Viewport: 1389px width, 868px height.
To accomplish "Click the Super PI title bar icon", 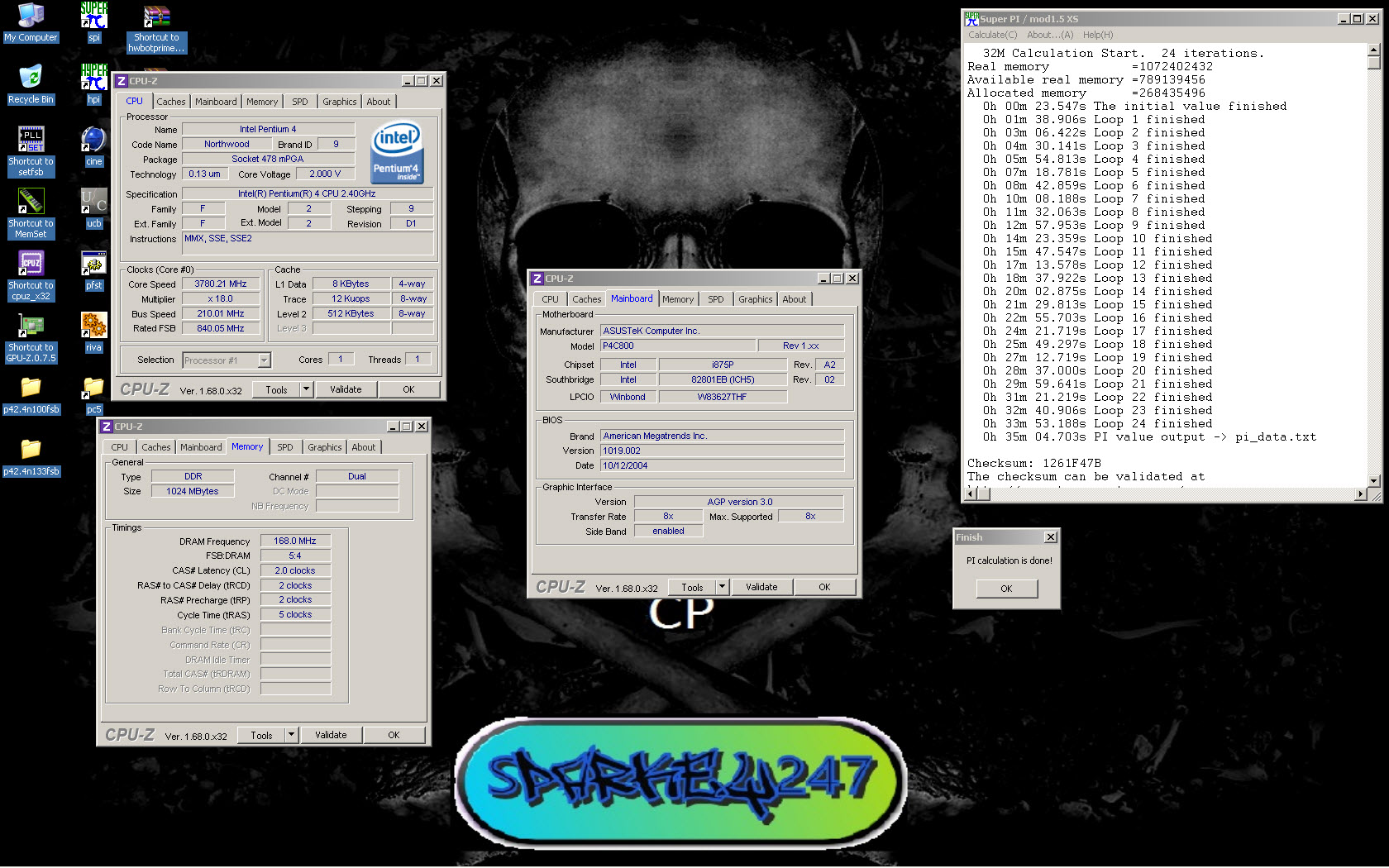I will (971, 19).
